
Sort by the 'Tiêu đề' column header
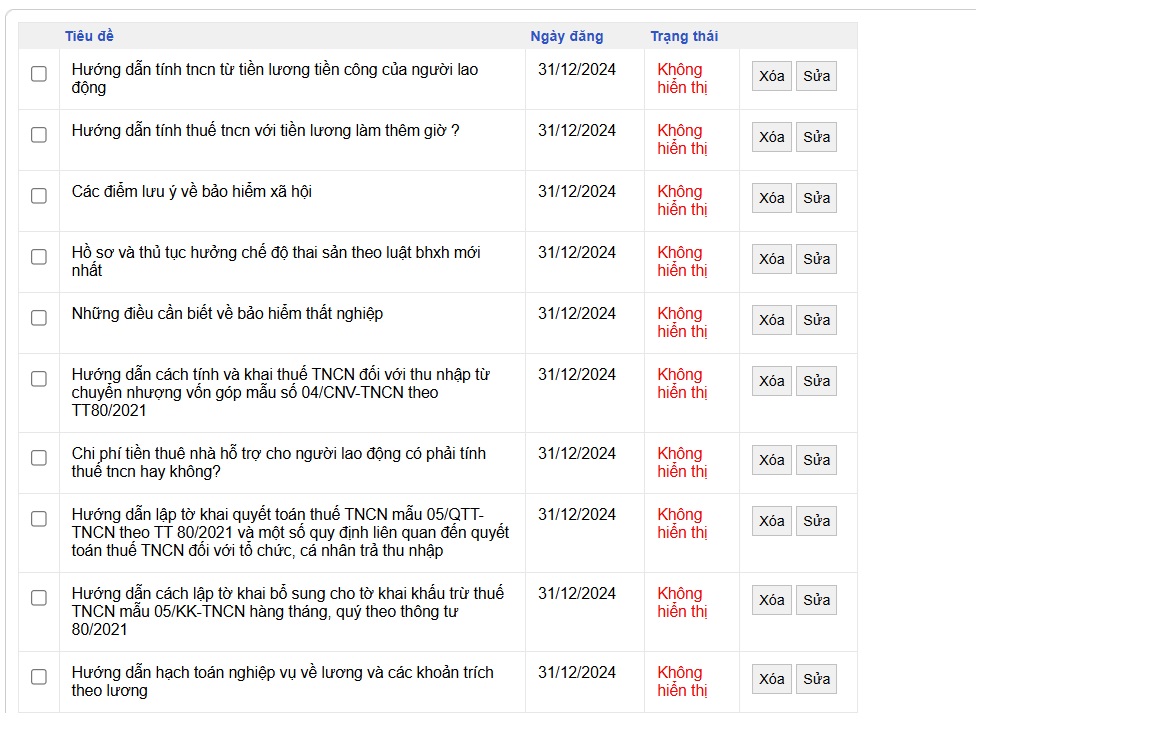pyautogui.click(x=89, y=36)
